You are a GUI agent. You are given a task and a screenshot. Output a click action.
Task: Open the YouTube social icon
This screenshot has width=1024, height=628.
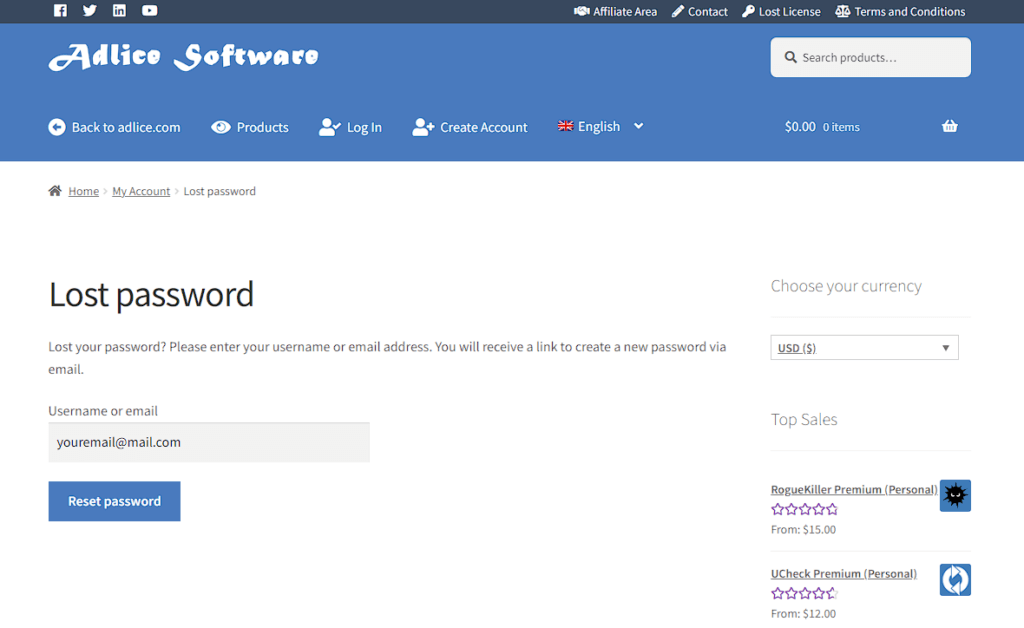150,11
